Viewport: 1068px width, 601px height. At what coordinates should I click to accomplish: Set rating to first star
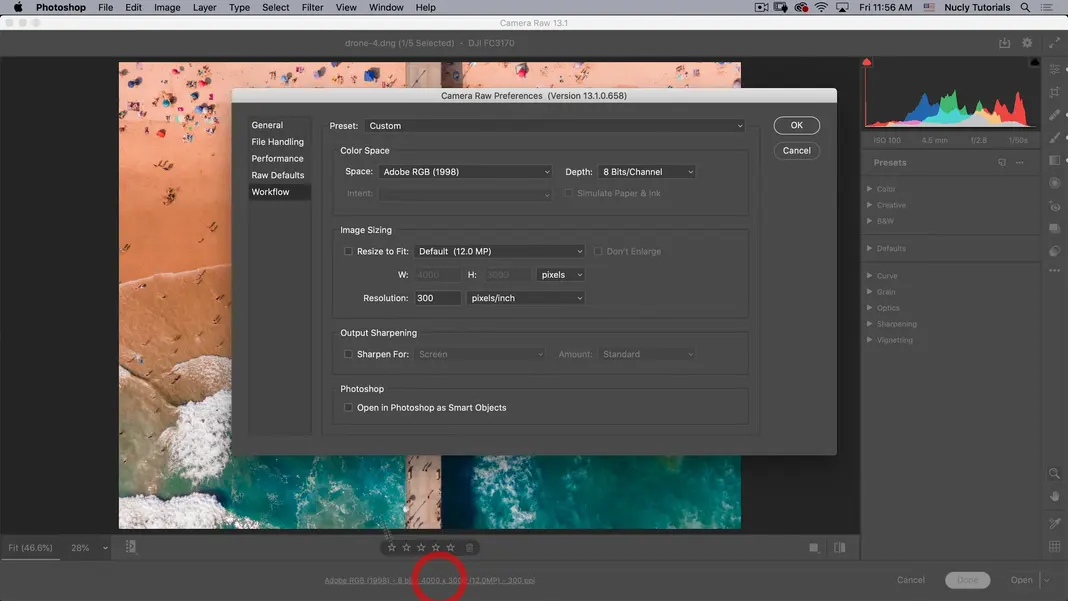392,547
